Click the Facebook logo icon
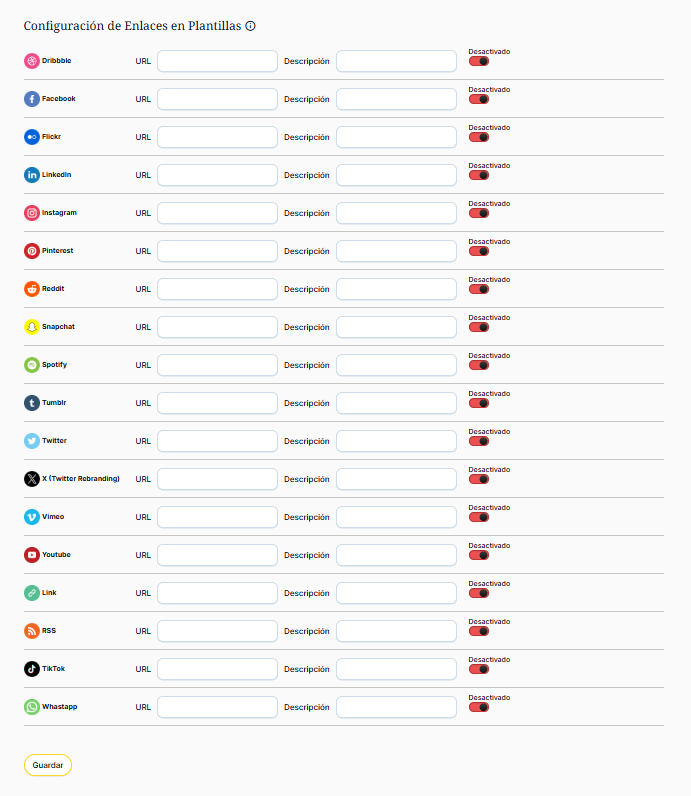Image resolution: width=691 pixels, height=796 pixels. pyautogui.click(x=32, y=99)
